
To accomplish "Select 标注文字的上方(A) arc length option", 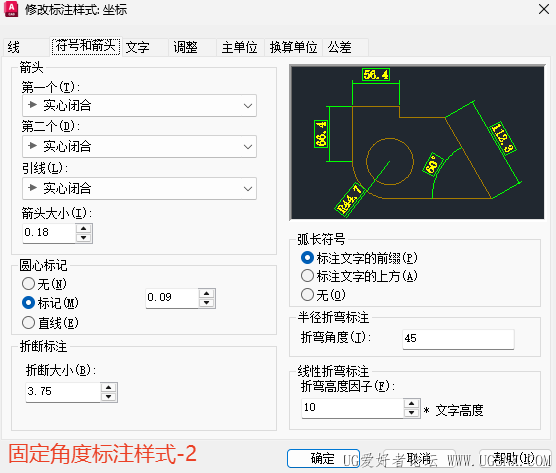I will [359, 276].
